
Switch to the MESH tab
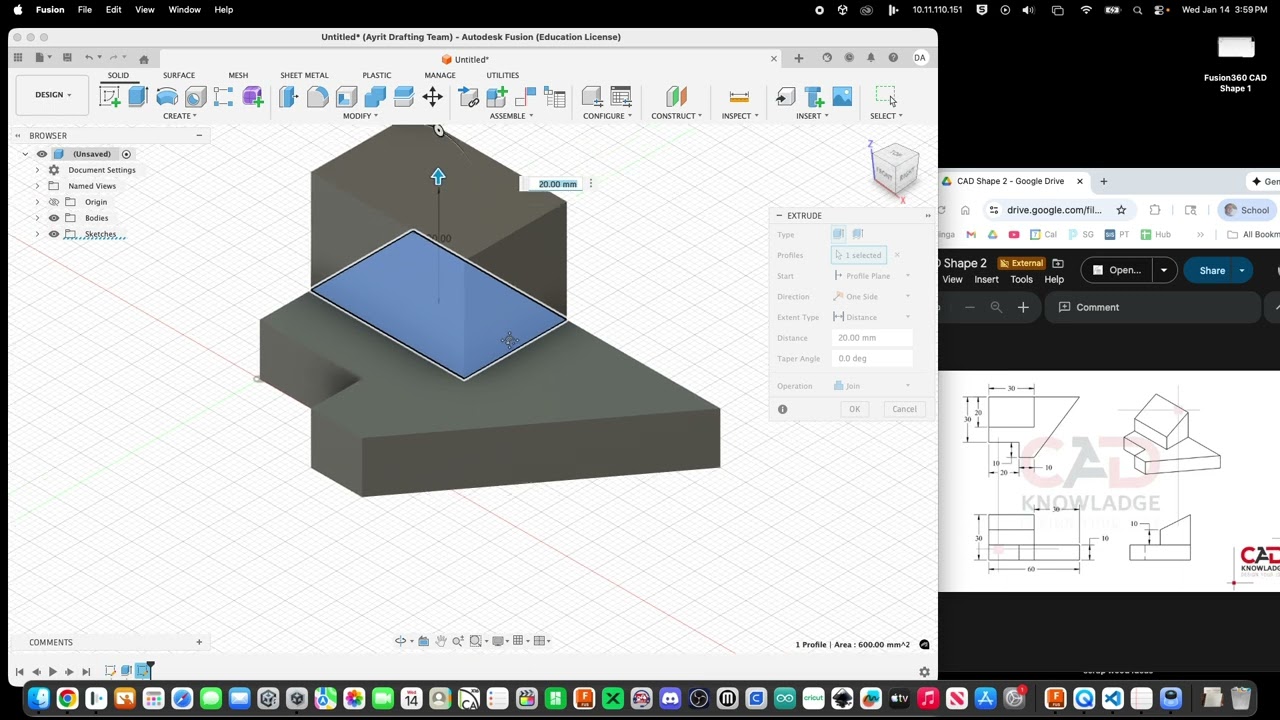point(238,75)
